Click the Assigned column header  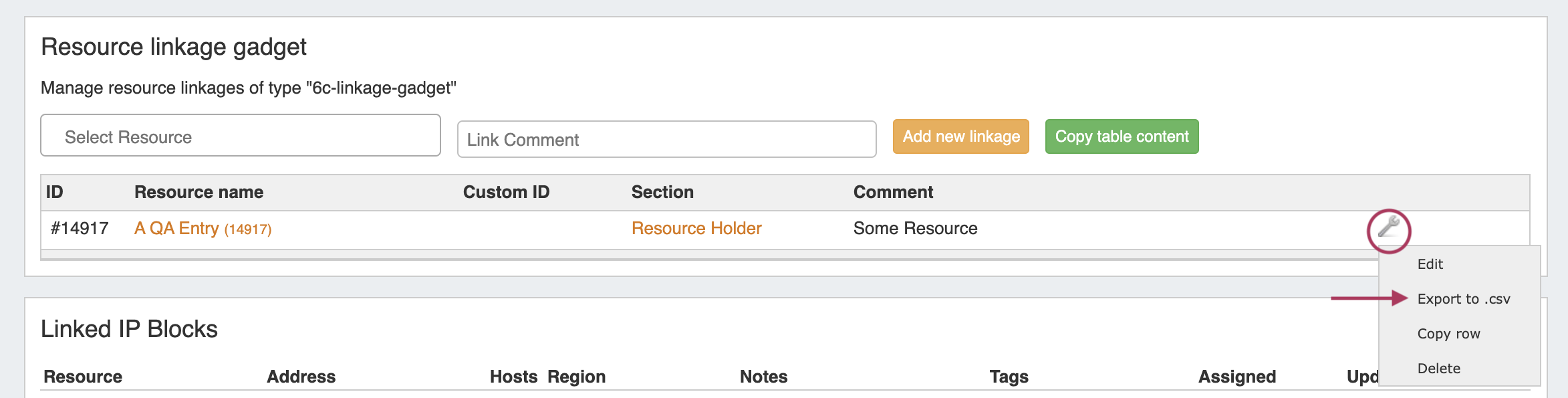1237,377
